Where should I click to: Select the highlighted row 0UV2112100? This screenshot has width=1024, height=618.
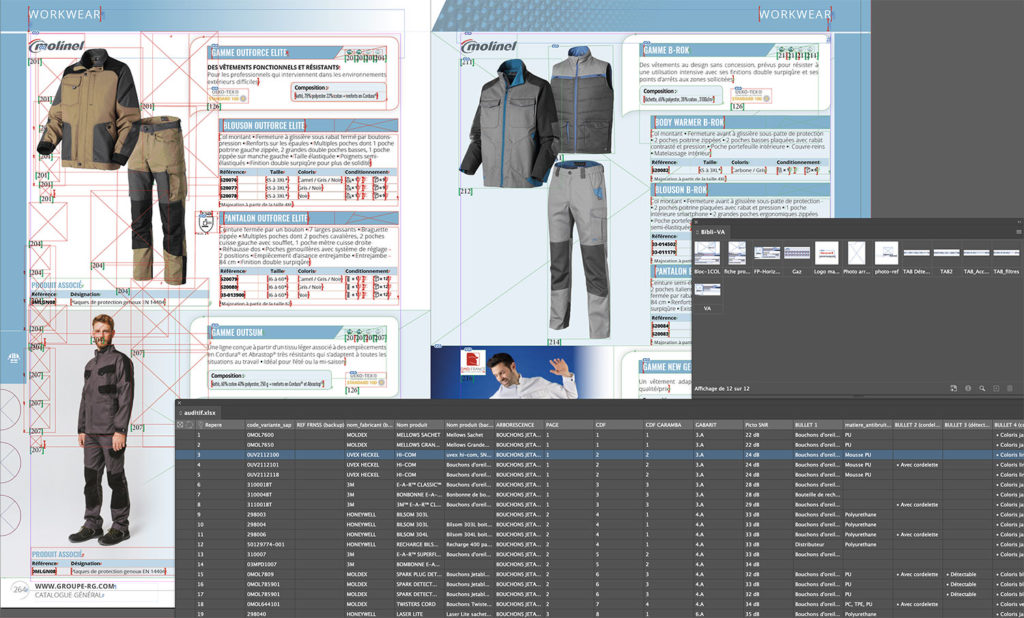coord(600,455)
